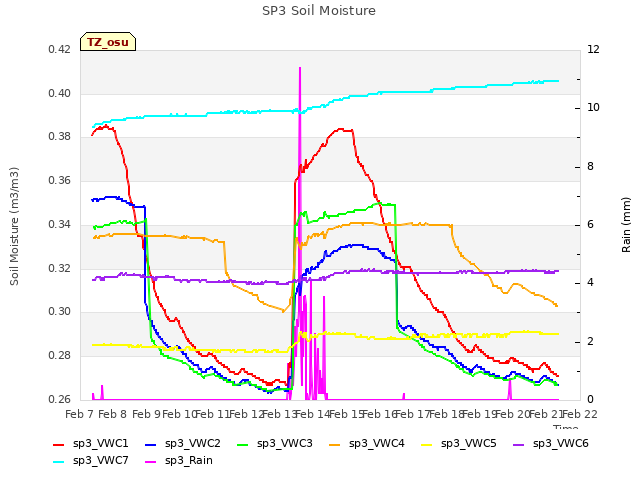Click the 0.36 left axis tick label

tap(60, 180)
